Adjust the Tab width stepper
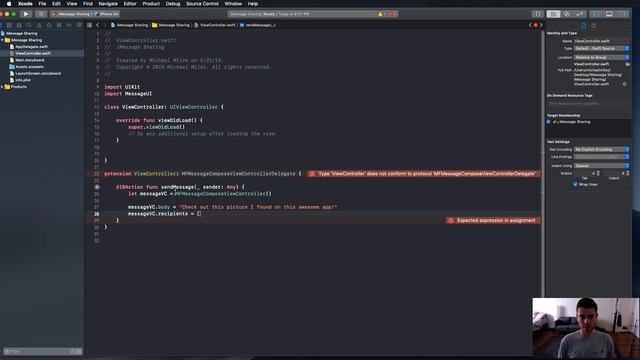The width and height of the screenshot is (640, 360). click(598, 173)
